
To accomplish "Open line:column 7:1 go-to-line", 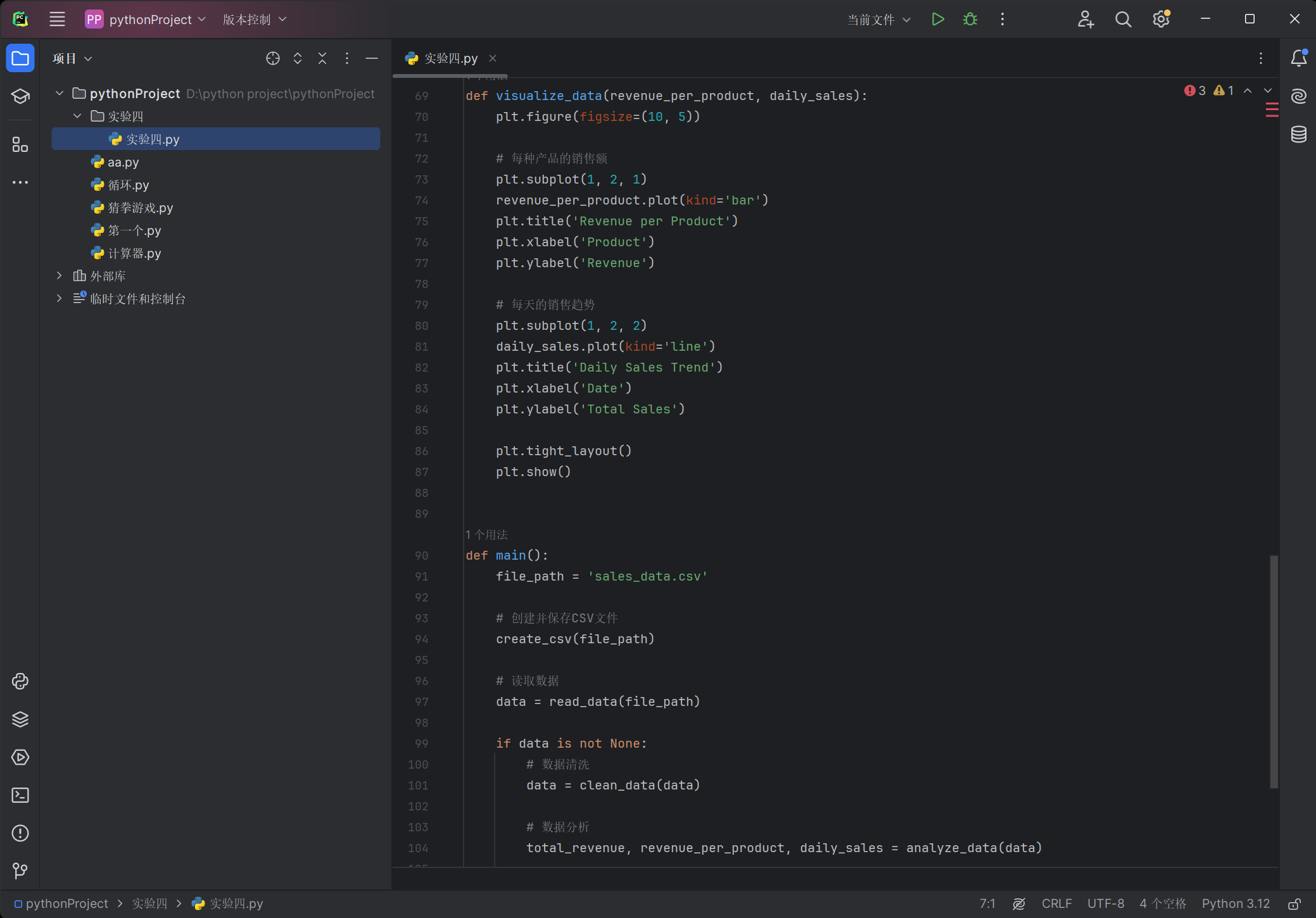I will pyautogui.click(x=987, y=904).
